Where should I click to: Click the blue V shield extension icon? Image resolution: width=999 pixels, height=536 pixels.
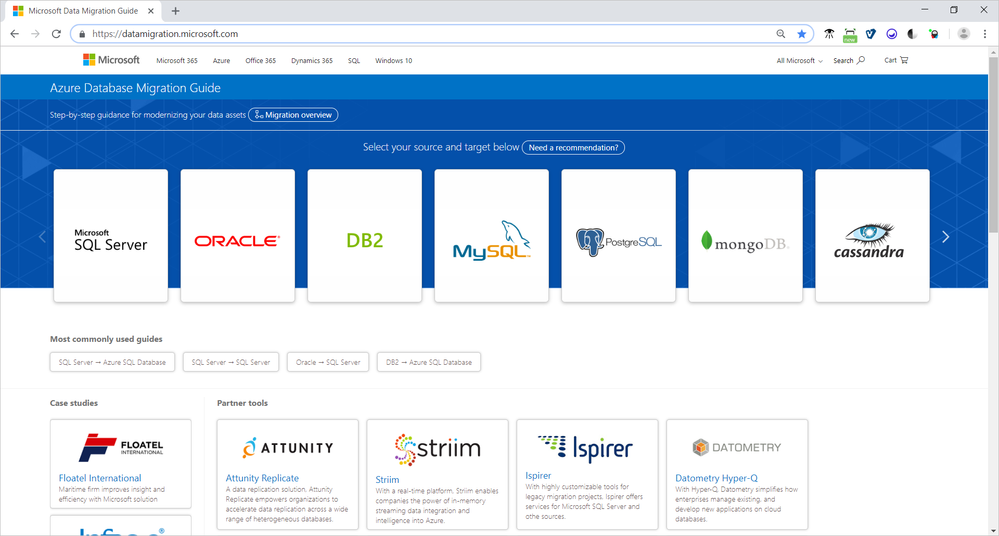[x=870, y=34]
